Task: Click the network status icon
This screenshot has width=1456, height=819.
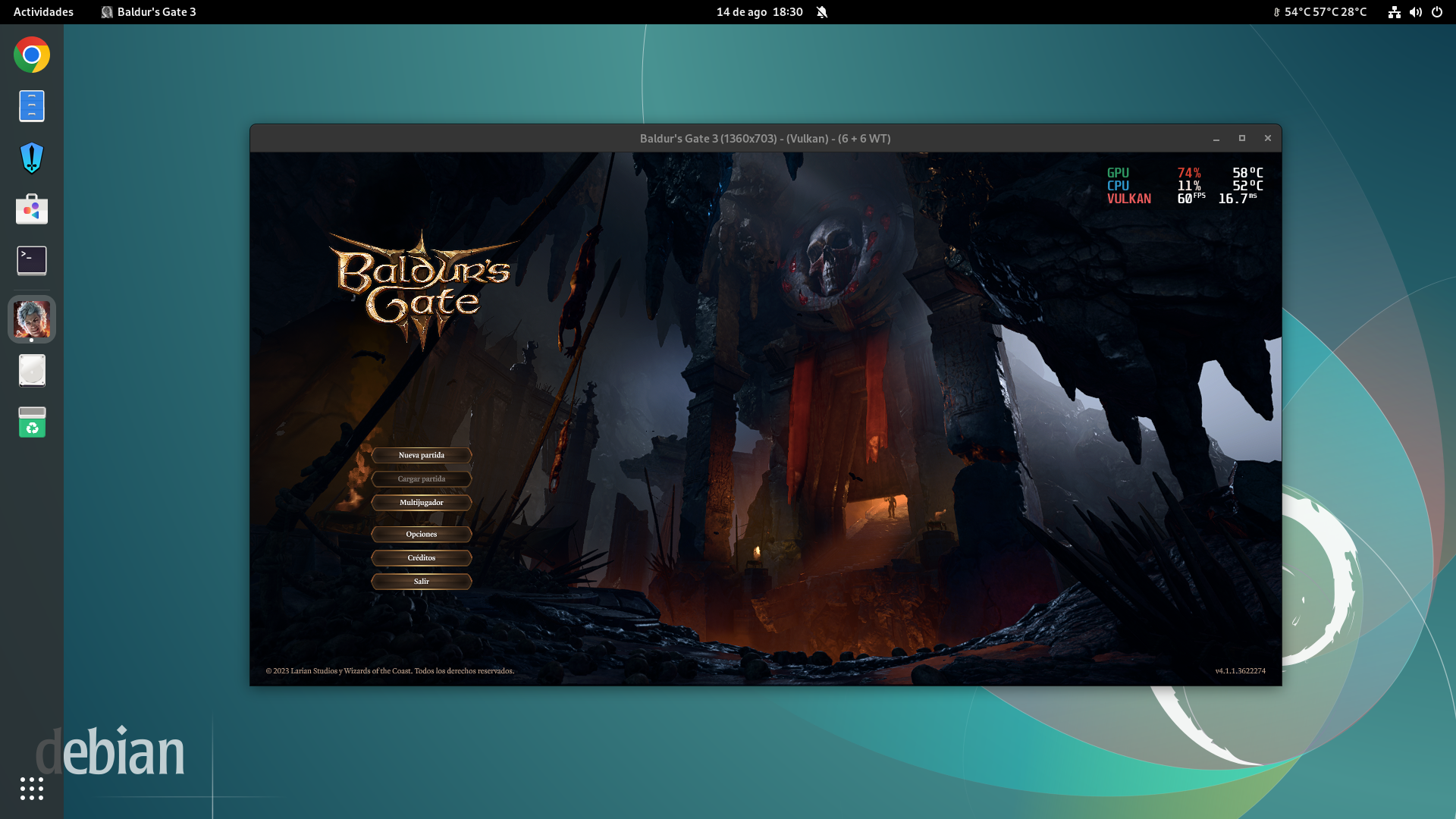Action: coord(1394,12)
